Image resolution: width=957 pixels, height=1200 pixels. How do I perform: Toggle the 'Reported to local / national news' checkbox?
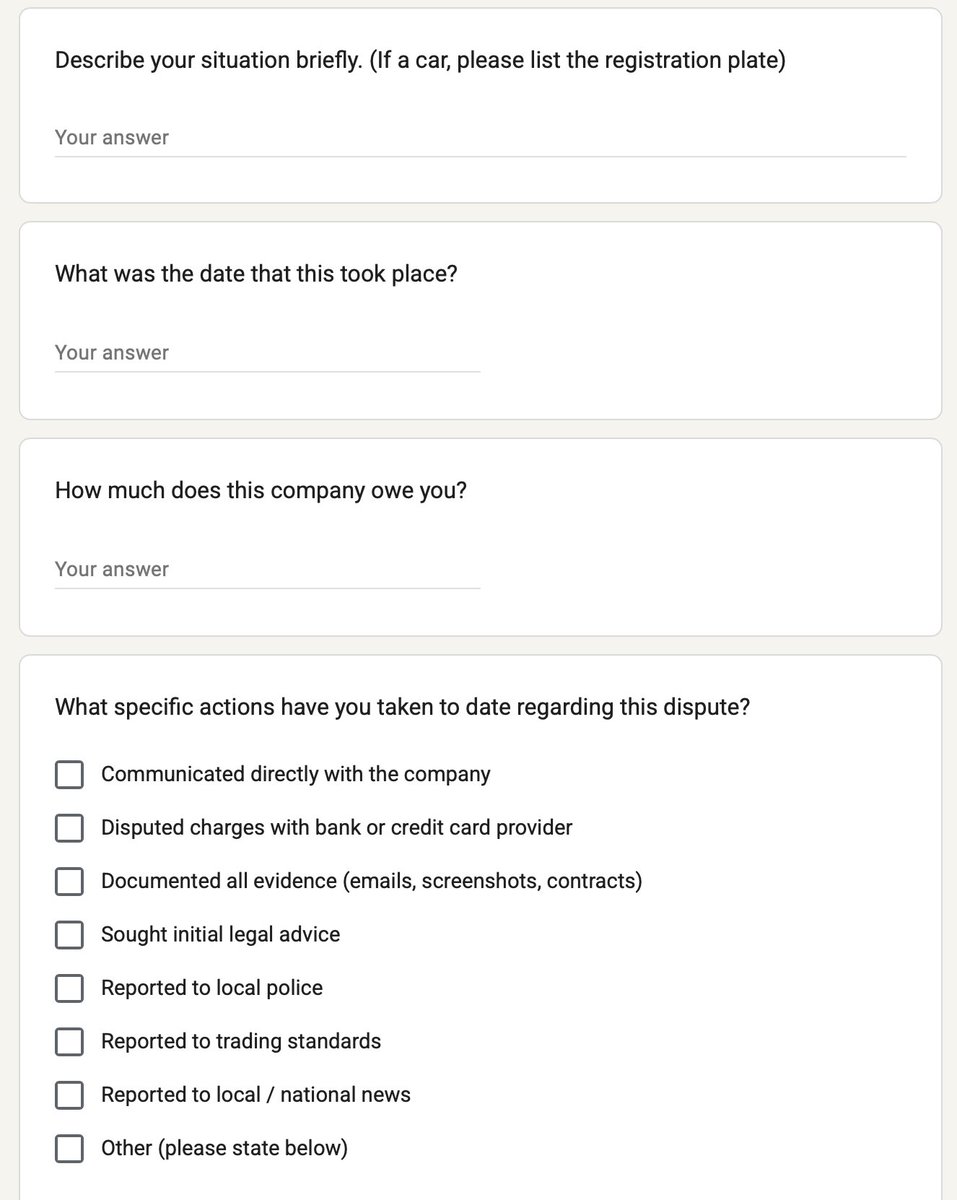pyautogui.click(x=69, y=1095)
